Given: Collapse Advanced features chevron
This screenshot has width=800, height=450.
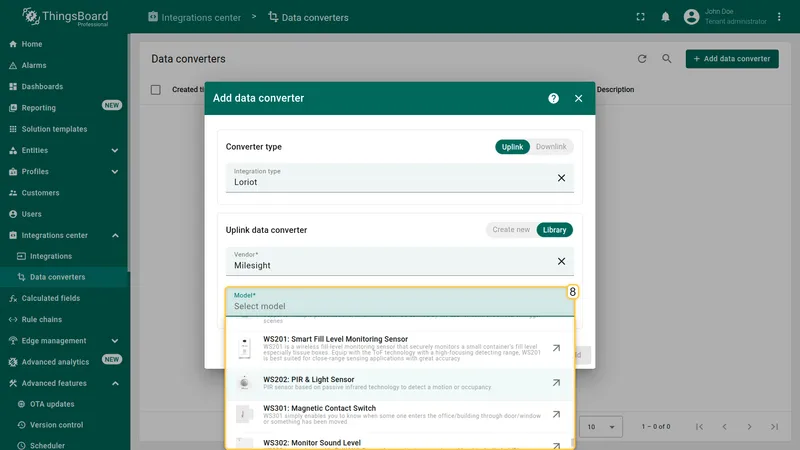Looking at the screenshot, I should point(115,383).
